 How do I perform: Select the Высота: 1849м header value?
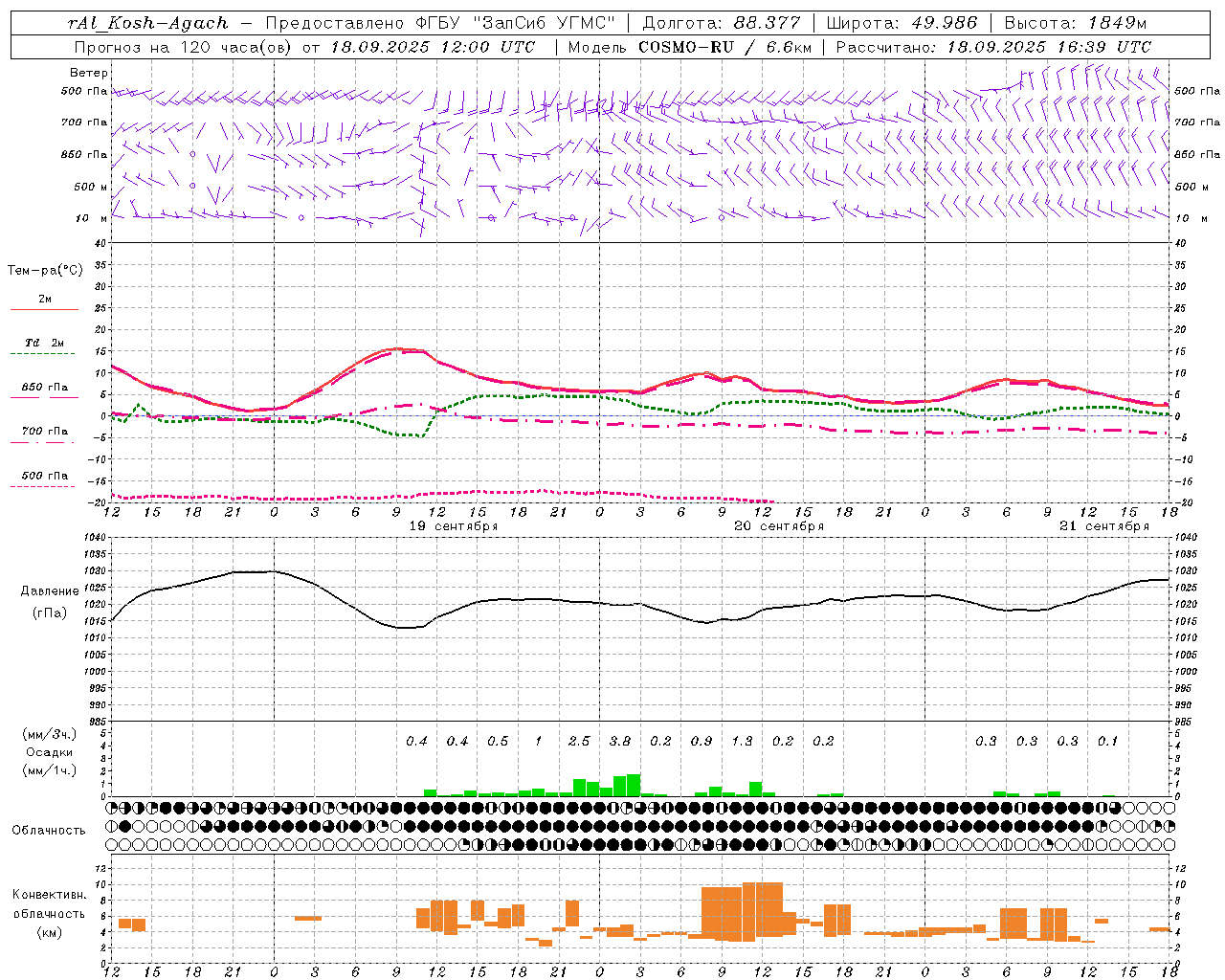point(1076,23)
